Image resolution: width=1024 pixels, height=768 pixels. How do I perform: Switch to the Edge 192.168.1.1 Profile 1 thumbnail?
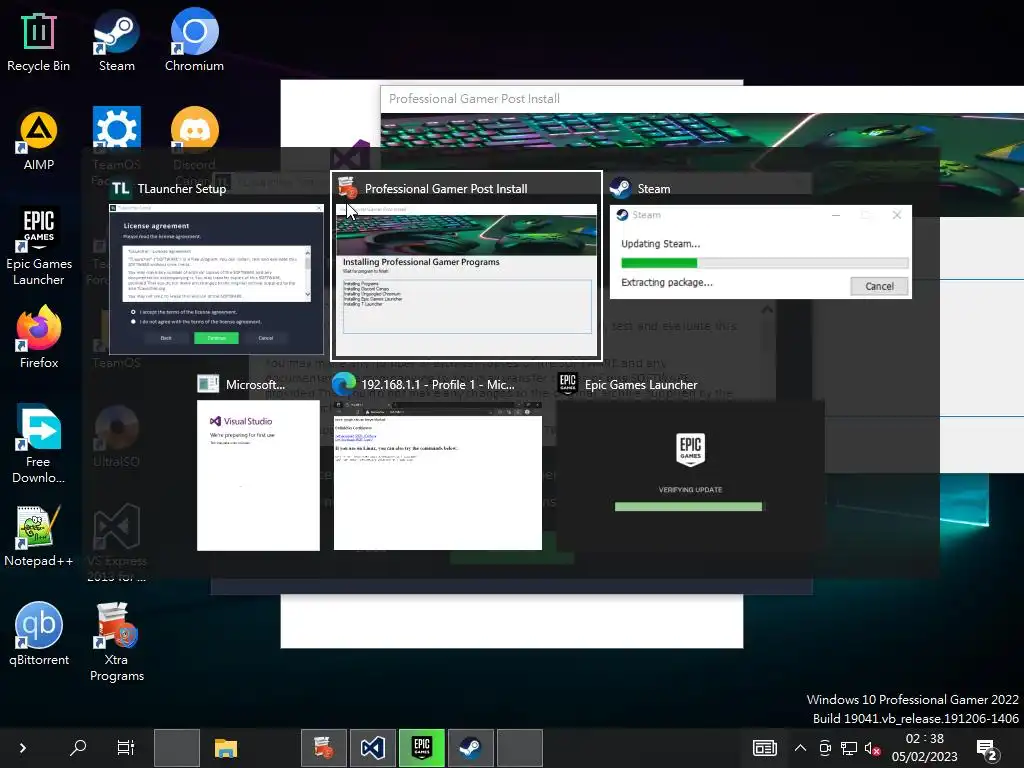[438, 475]
